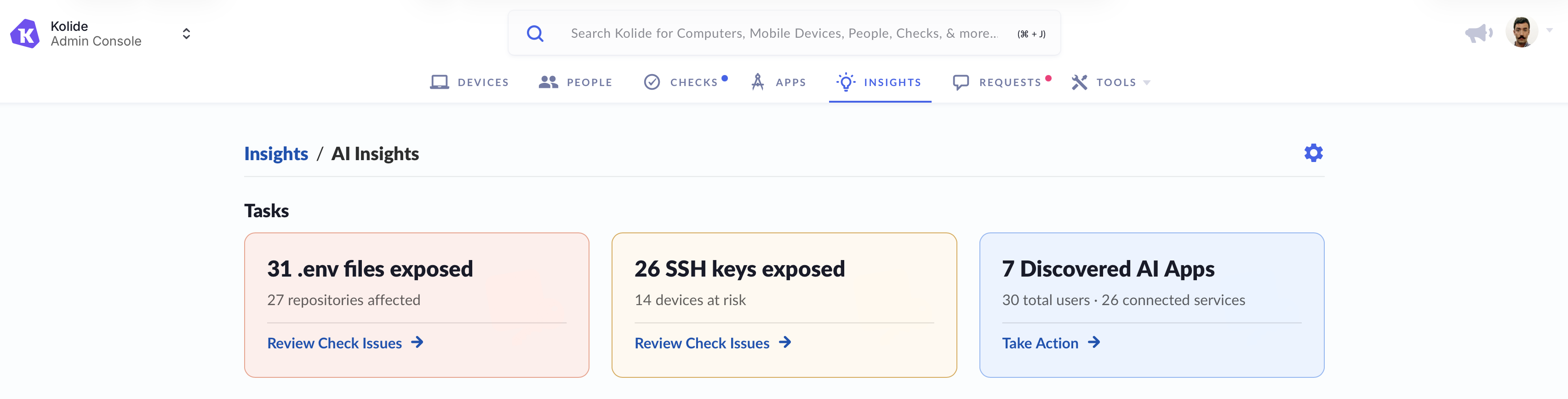Click the search magnifier icon
The image size is (1568, 399).
[534, 34]
